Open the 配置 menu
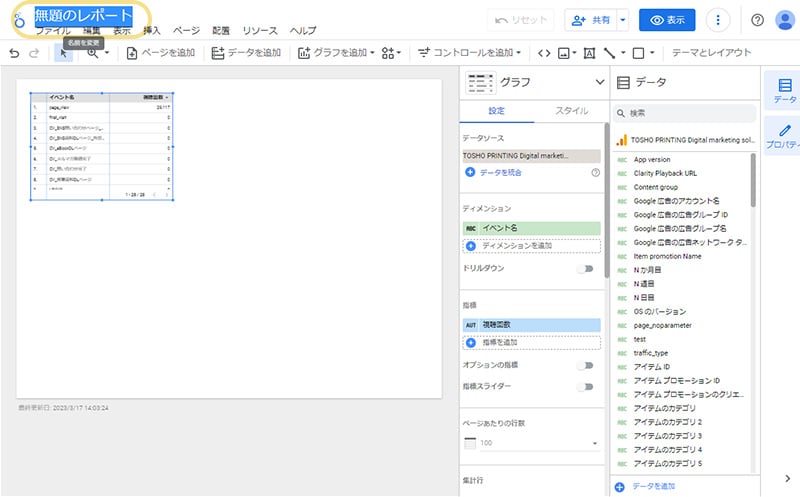This screenshot has height=497, width=800. 221,31
